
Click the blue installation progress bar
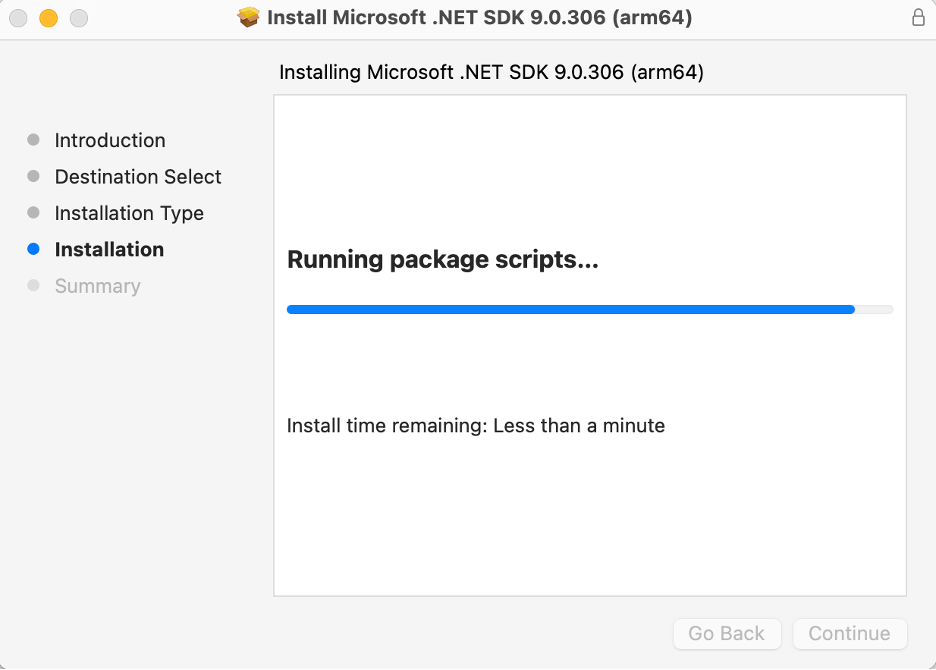[x=570, y=310]
